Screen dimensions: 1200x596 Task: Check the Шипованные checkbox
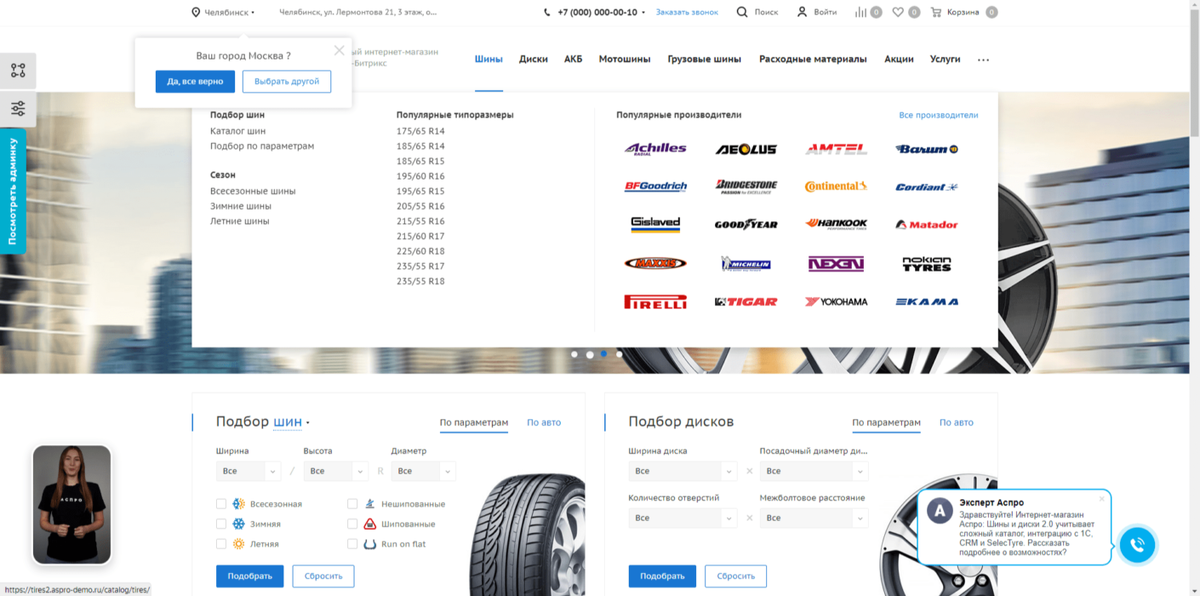click(353, 524)
